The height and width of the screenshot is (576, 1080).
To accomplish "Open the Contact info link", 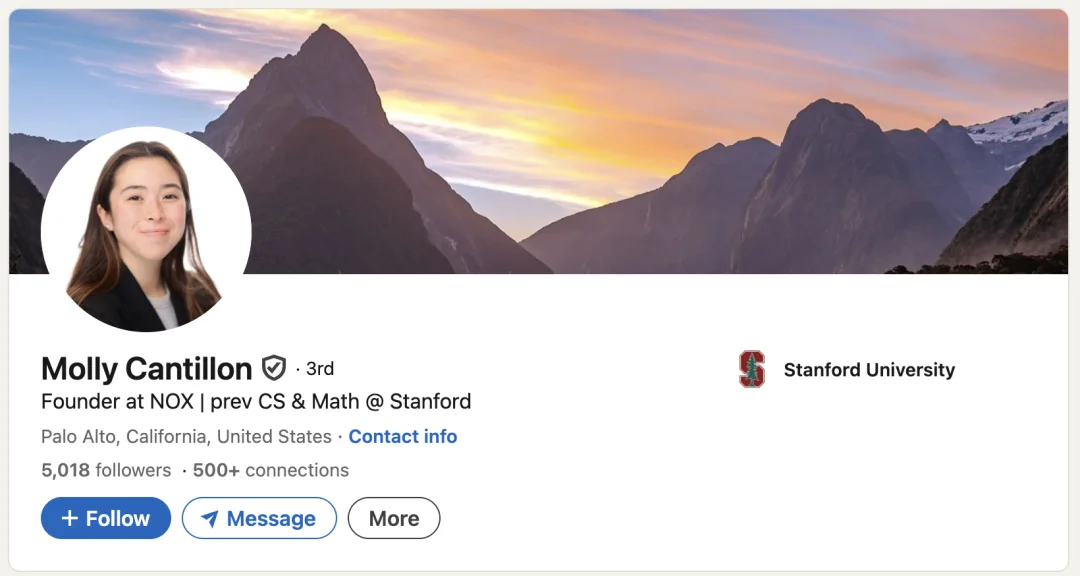I will 402,436.
